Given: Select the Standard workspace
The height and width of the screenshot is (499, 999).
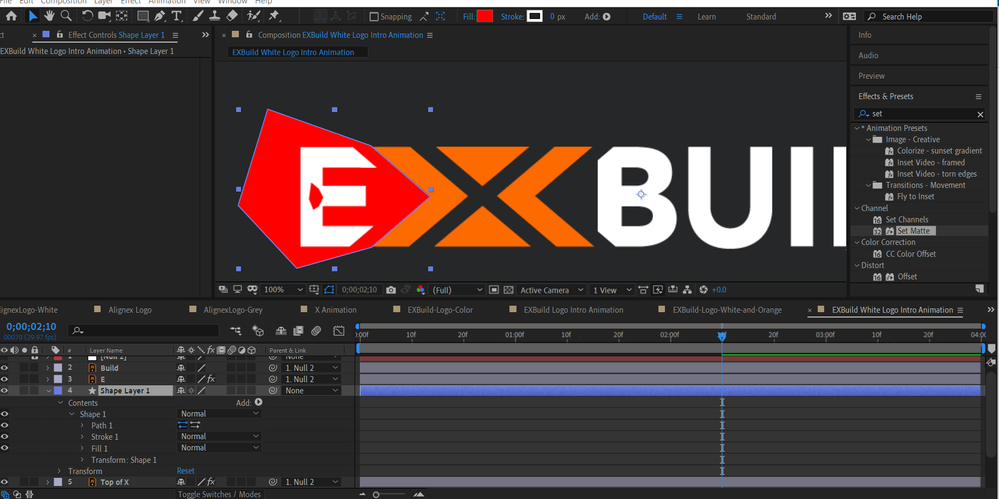Looking at the screenshot, I should coord(761,17).
